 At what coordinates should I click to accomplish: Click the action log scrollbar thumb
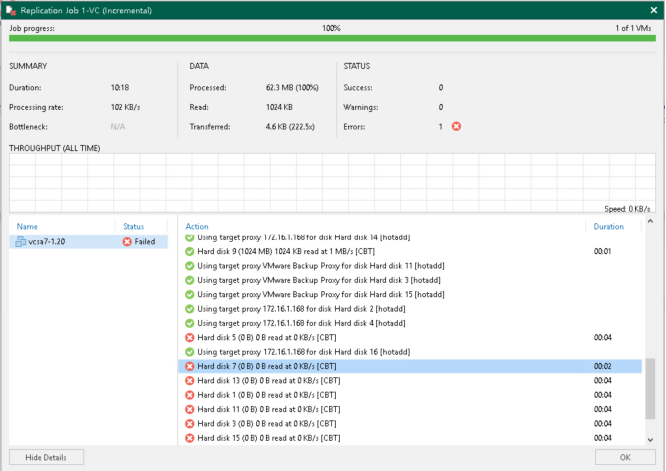[x=650, y=389]
